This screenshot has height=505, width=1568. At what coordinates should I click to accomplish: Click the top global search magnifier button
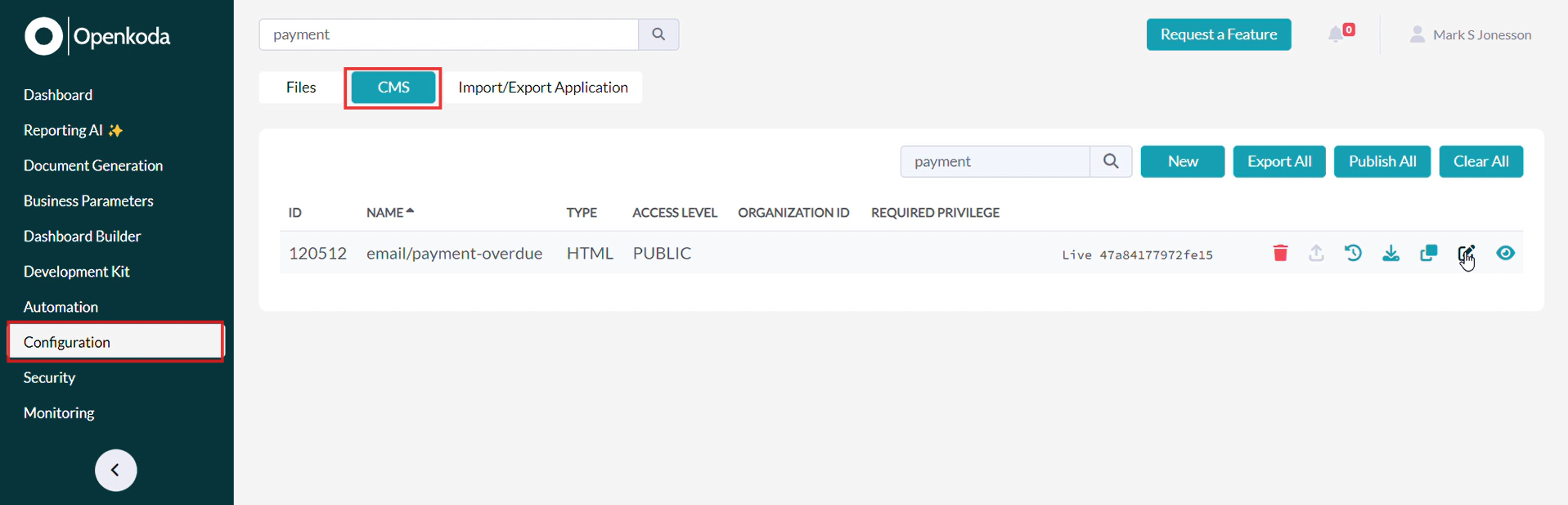point(658,34)
